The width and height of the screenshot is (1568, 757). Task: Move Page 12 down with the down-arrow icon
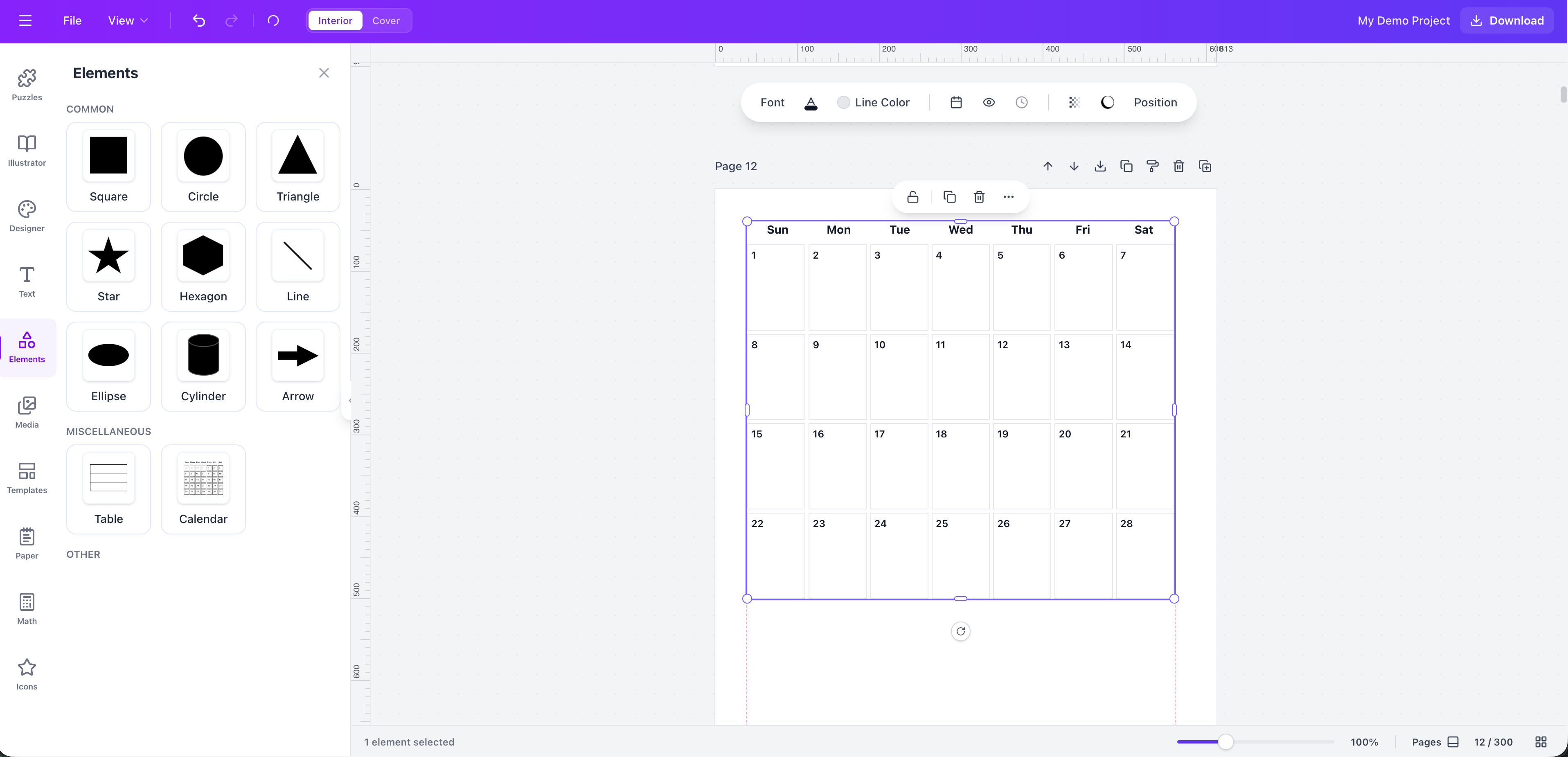1074,166
